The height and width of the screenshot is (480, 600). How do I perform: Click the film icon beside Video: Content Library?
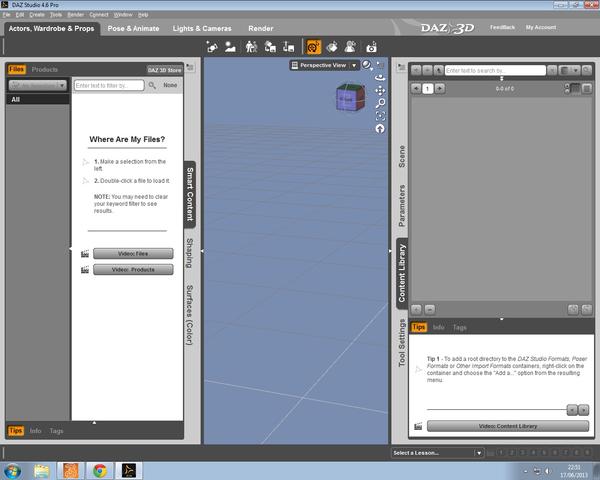coord(418,426)
